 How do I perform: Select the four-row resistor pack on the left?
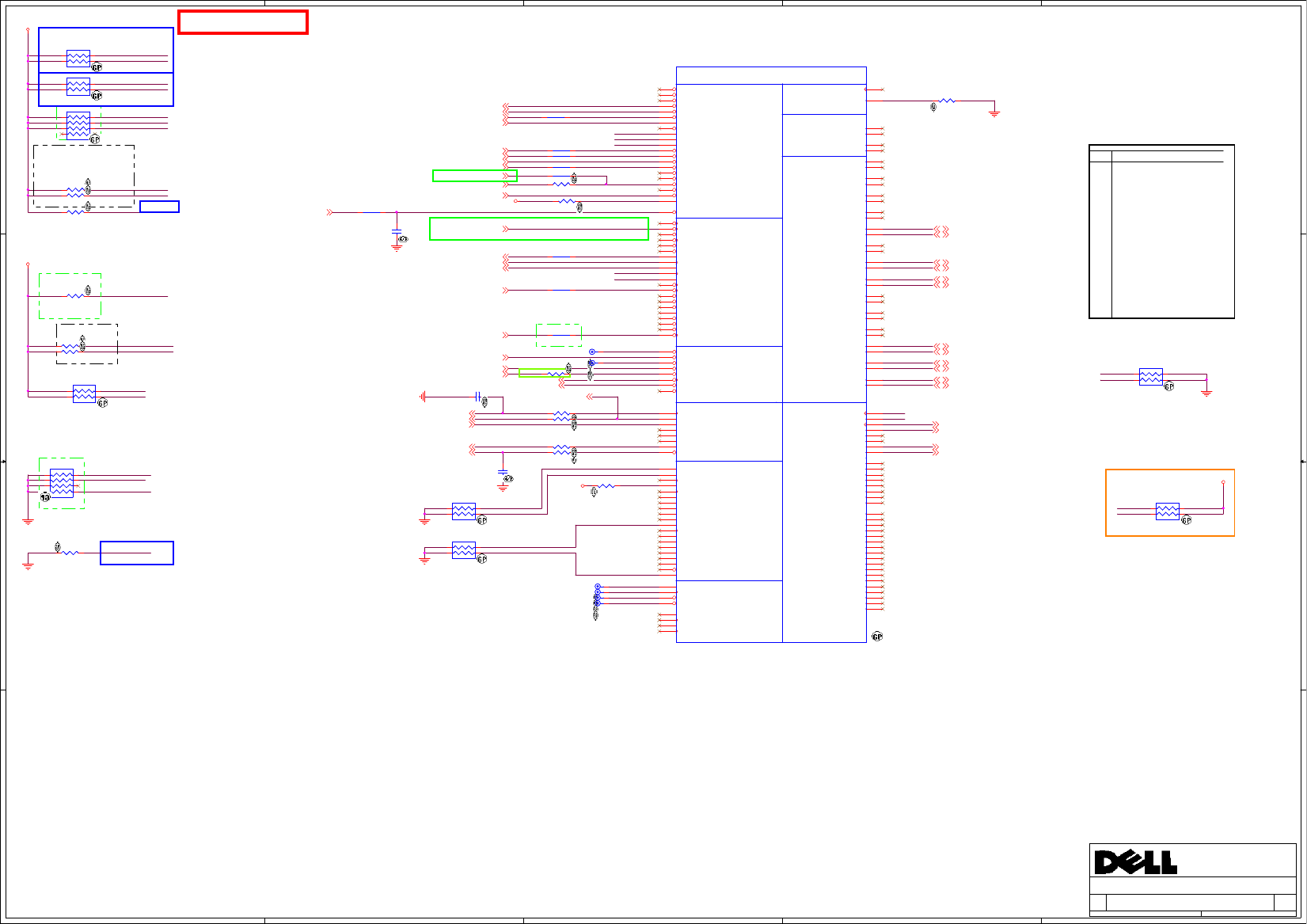point(78,126)
